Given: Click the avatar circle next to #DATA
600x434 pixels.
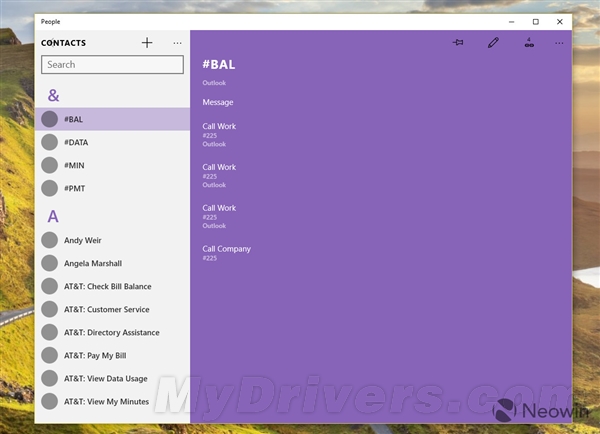Looking at the screenshot, I should click(49, 142).
